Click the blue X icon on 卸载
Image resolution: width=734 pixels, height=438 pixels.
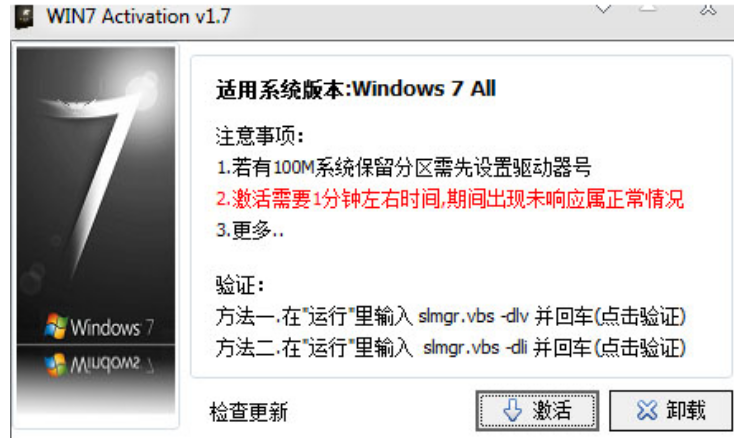(647, 410)
